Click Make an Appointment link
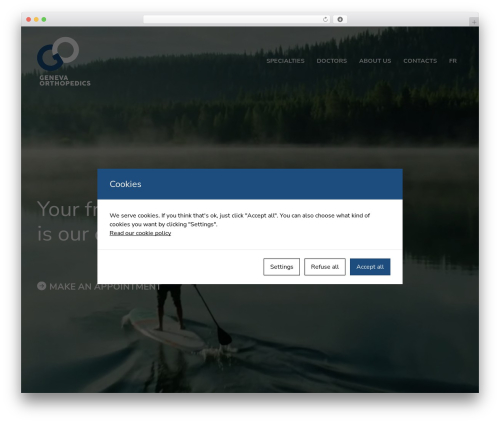This screenshot has height=423, width=500. pyautogui.click(x=105, y=286)
